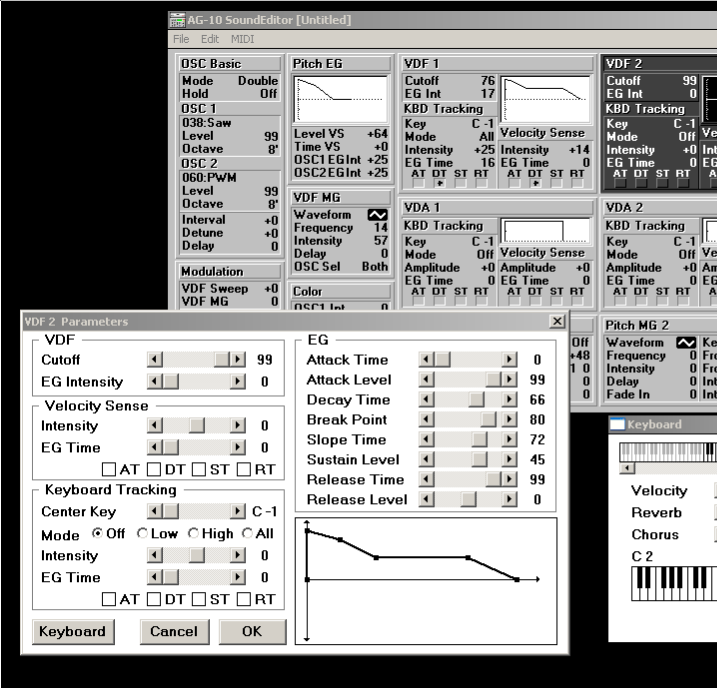Click the Decay Time slider thumb

(x=476, y=400)
